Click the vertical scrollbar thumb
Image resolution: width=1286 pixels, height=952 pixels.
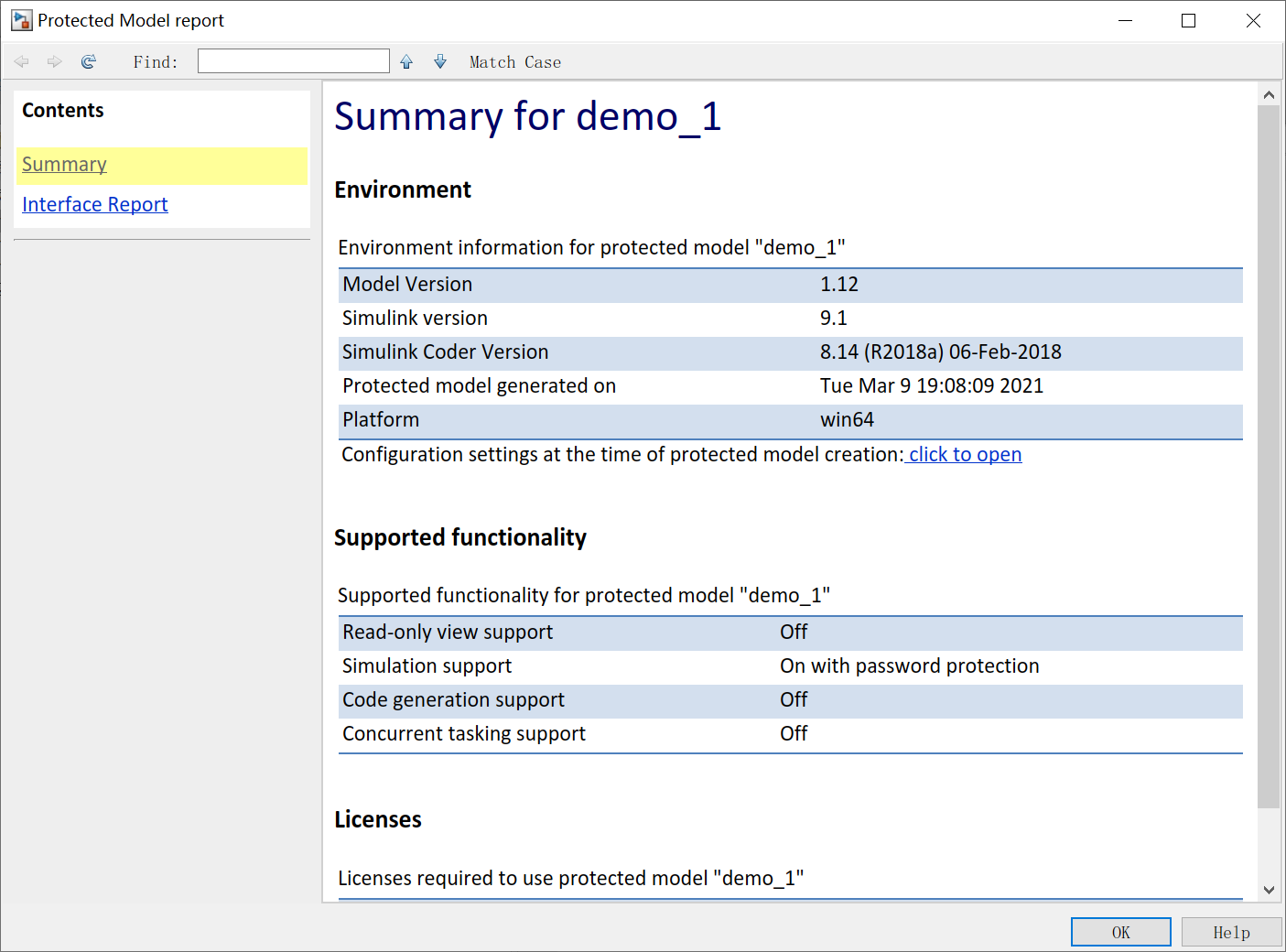[x=1268, y=458]
